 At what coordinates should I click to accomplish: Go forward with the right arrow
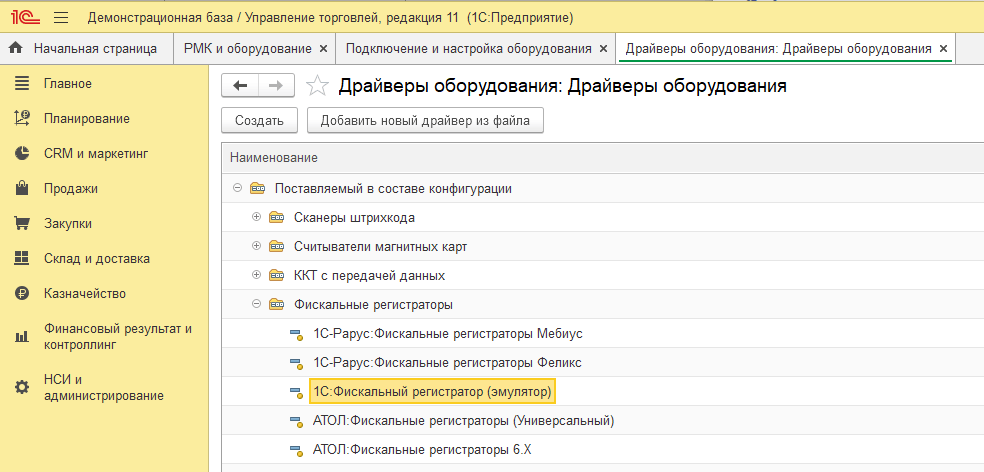click(276, 87)
